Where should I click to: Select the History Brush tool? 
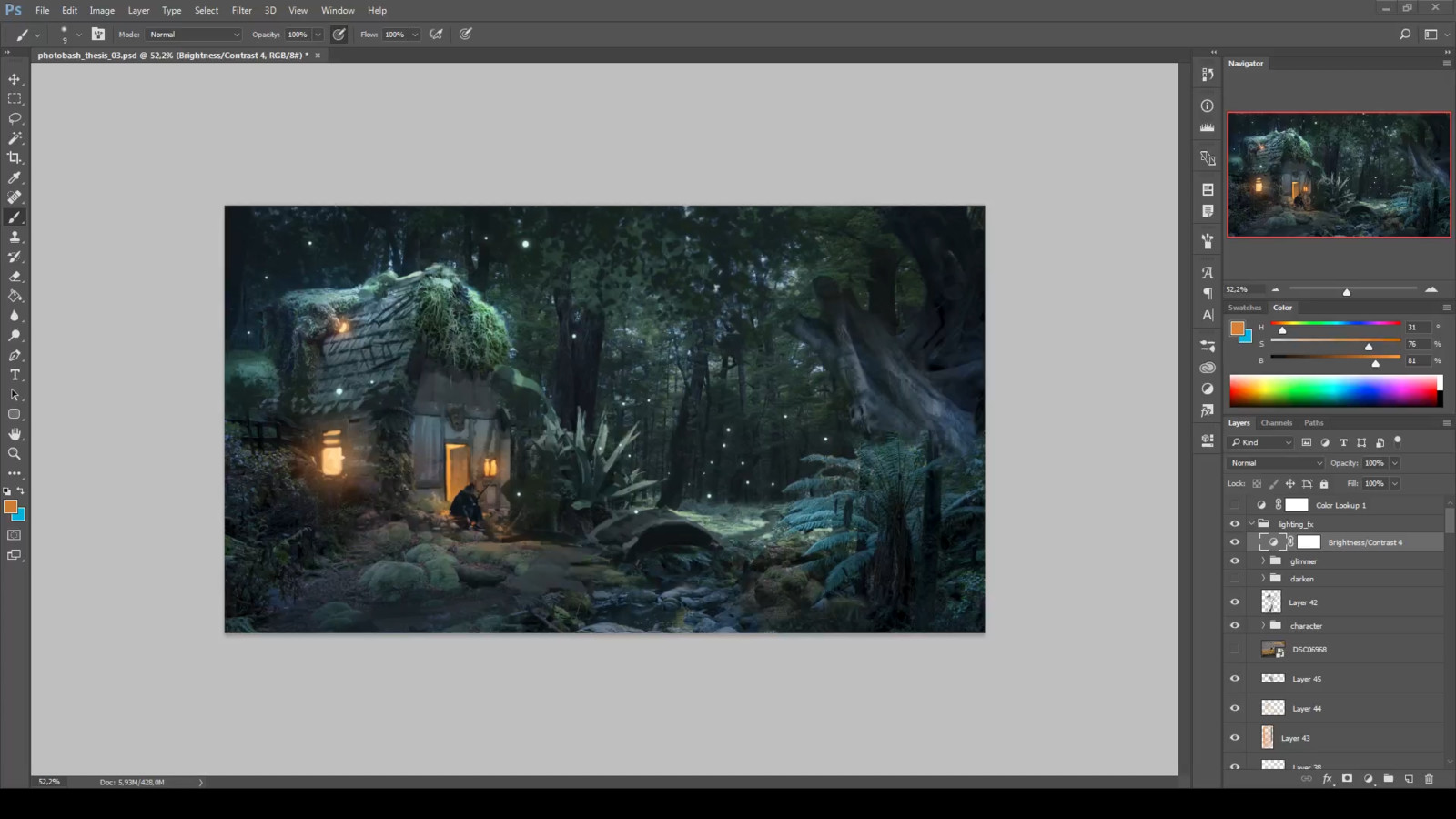(x=15, y=257)
